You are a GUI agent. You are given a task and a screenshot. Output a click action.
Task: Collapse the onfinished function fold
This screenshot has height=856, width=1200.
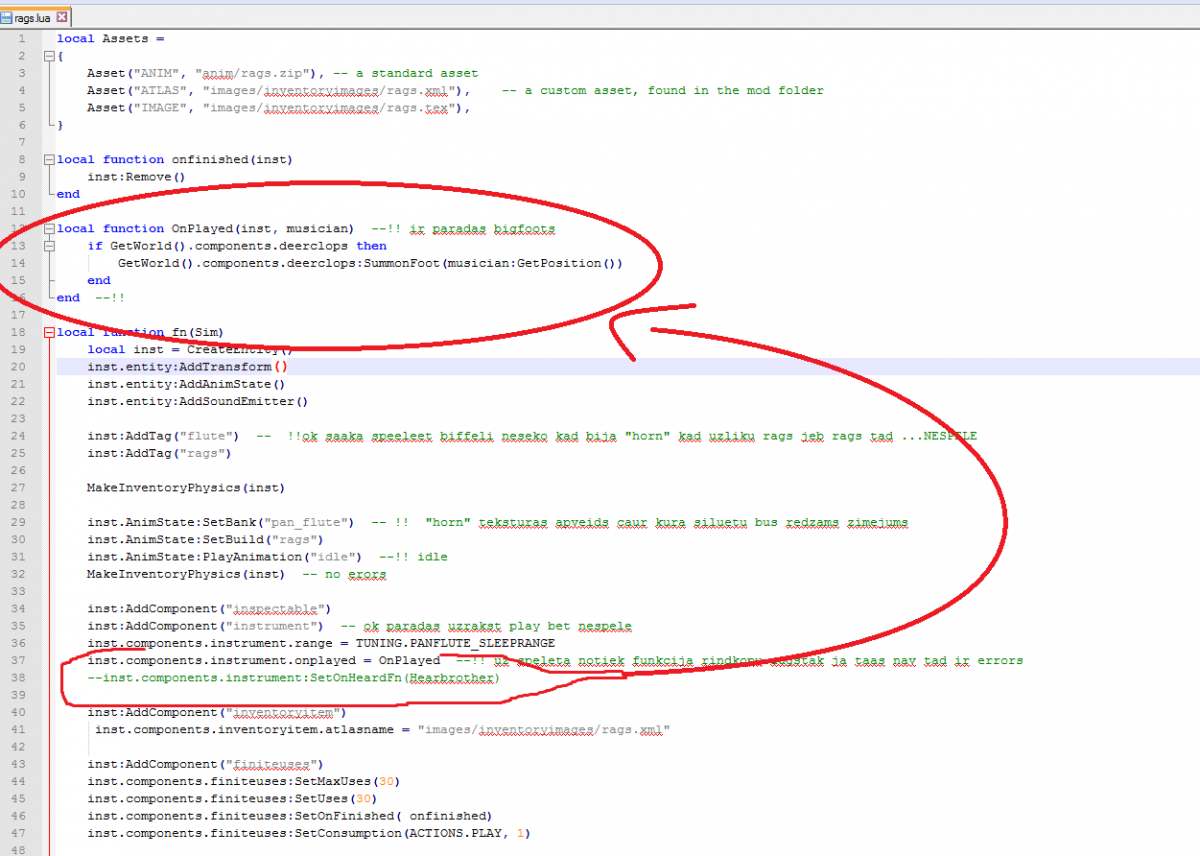[48, 160]
